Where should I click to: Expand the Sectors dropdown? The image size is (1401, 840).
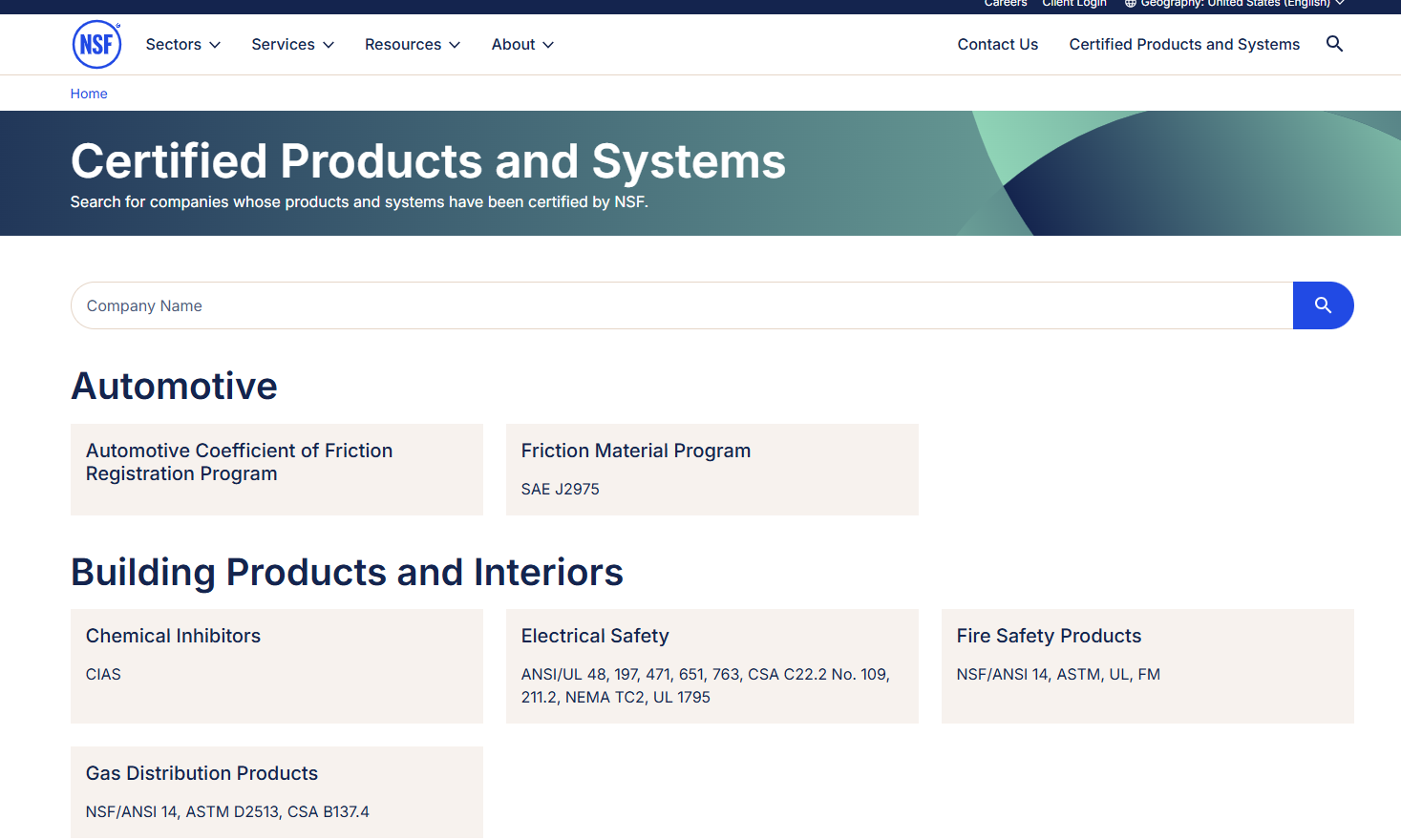[182, 44]
